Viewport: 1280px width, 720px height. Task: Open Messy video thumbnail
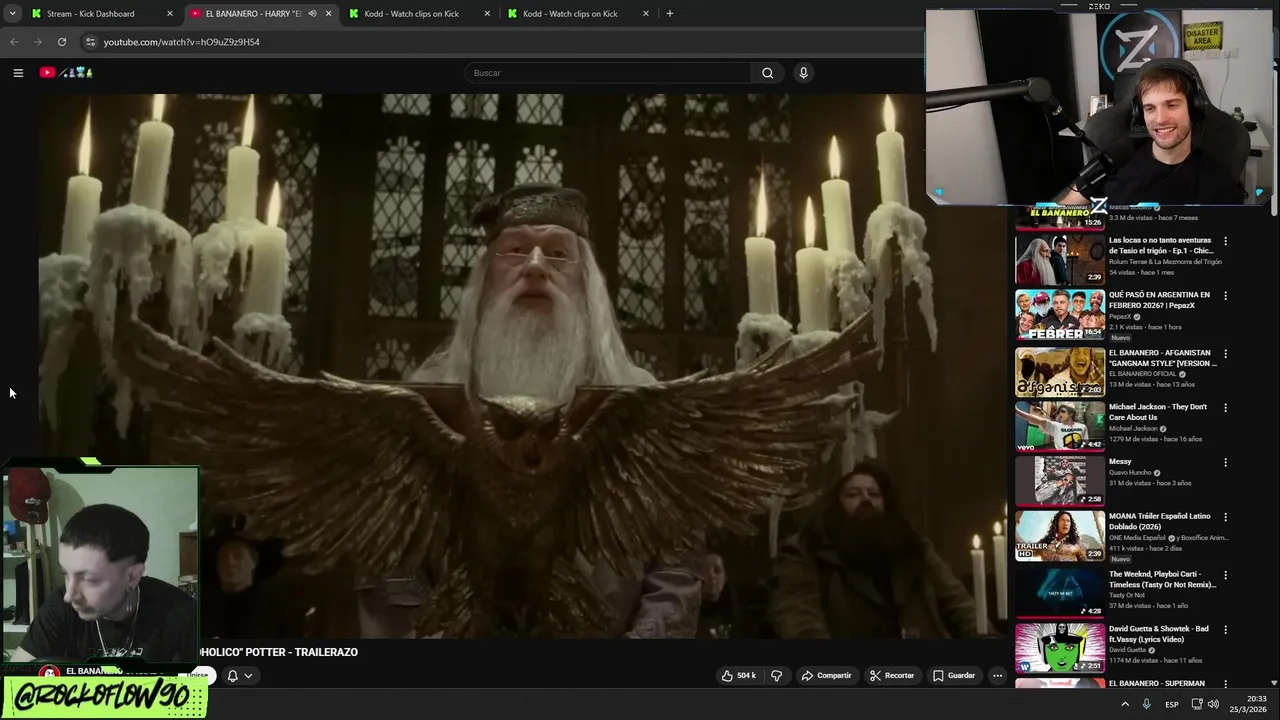pos(1060,481)
